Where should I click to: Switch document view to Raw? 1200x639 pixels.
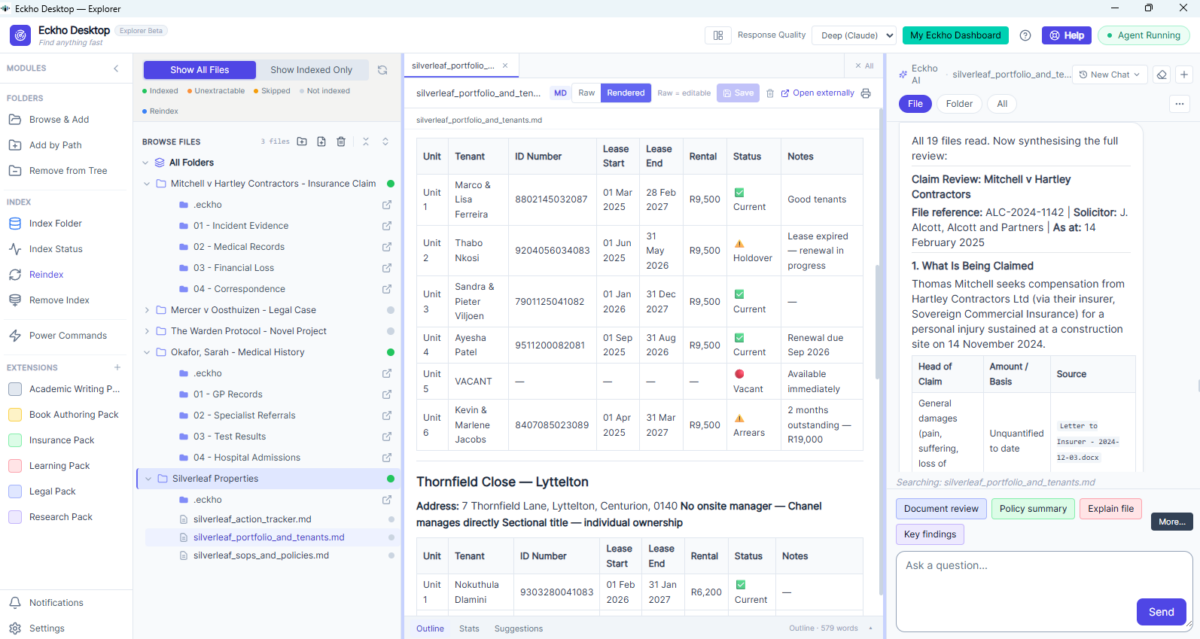586,93
